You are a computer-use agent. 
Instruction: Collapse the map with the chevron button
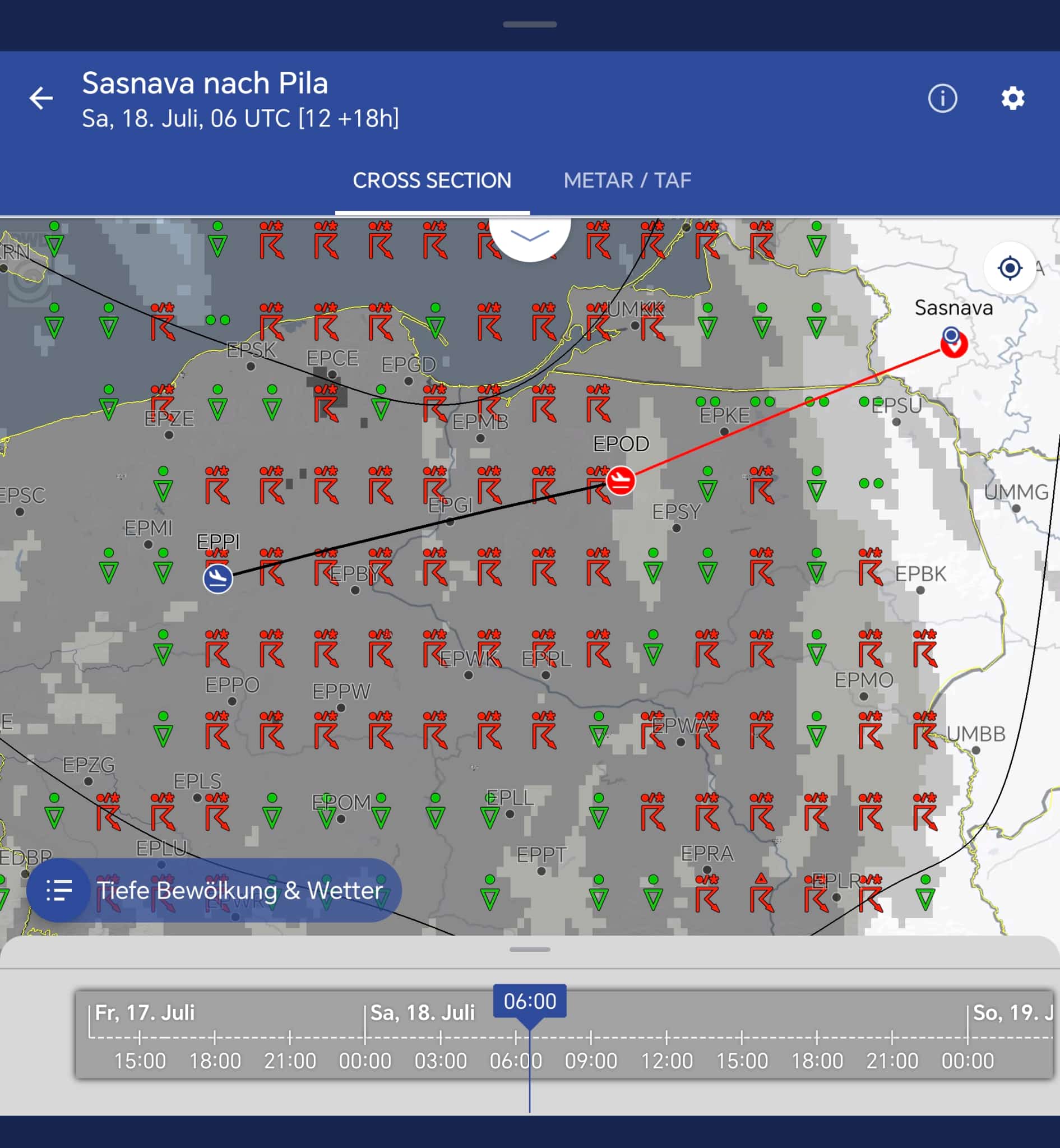tap(529, 235)
